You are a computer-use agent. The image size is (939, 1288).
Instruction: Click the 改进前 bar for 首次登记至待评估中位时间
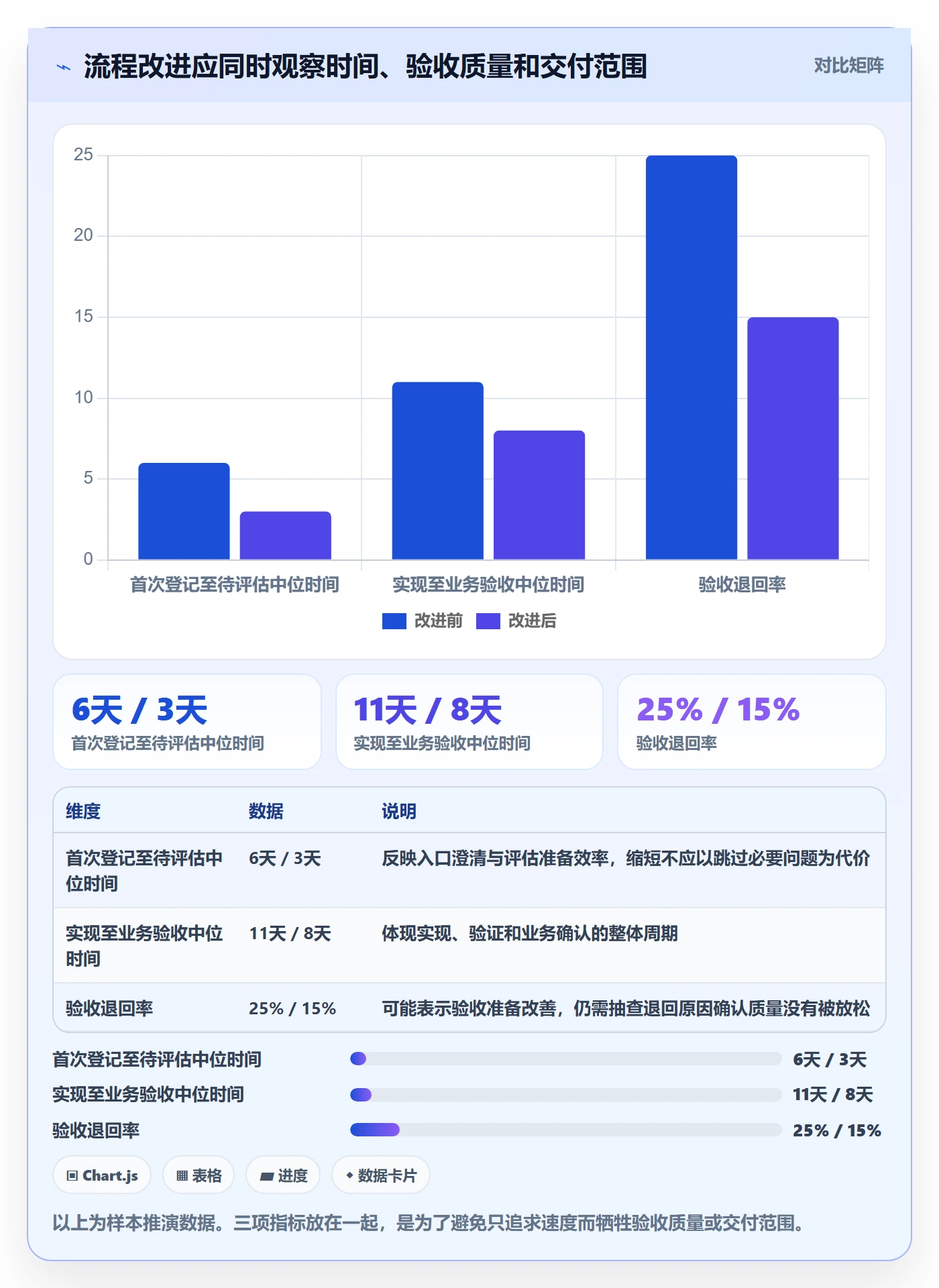pos(184,511)
